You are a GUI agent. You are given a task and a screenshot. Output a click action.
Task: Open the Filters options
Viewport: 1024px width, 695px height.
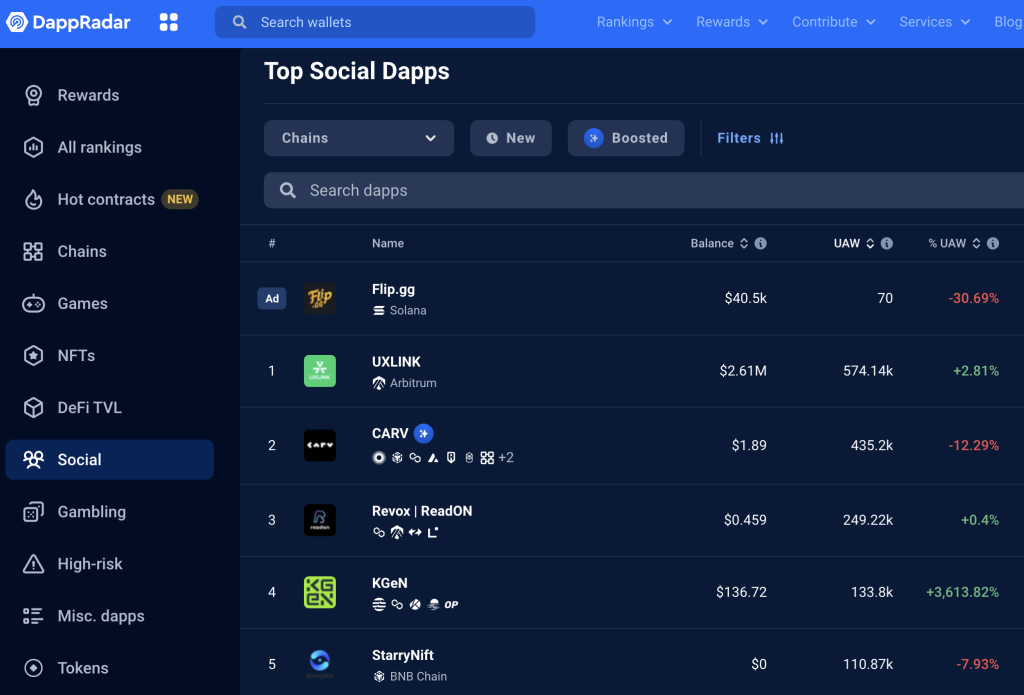(750, 138)
